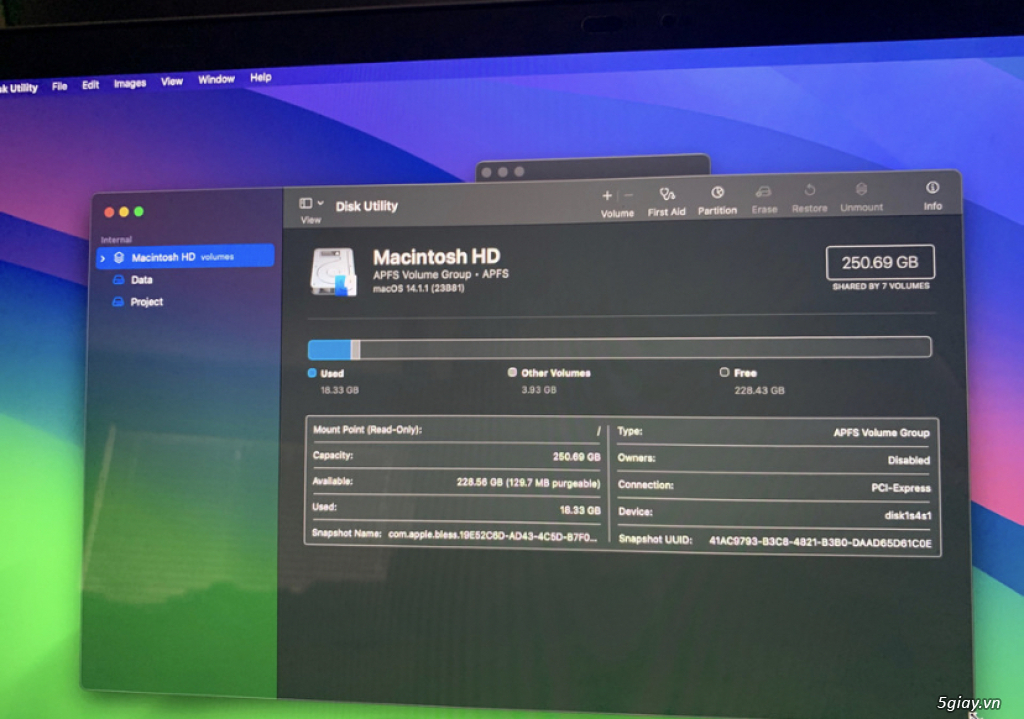Click the add volume plus icon
This screenshot has width=1024, height=719.
click(x=607, y=195)
